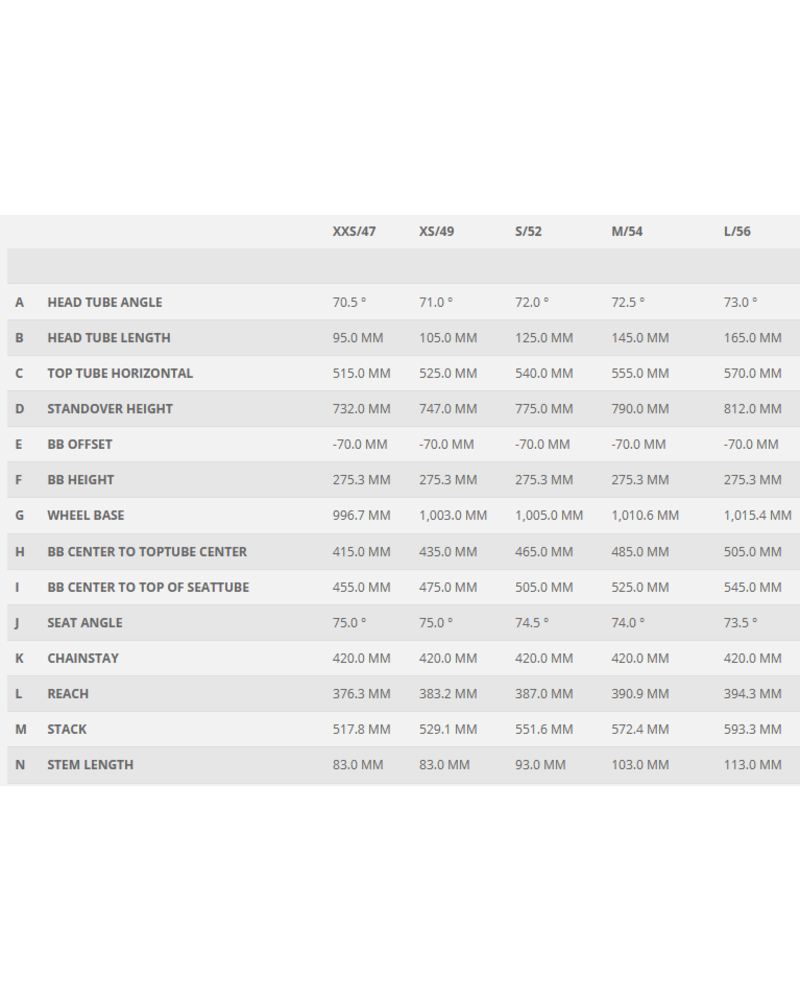Click the SEAT ANGLE row label
Screen dimensions: 800x1000
pyautogui.click(x=85, y=622)
